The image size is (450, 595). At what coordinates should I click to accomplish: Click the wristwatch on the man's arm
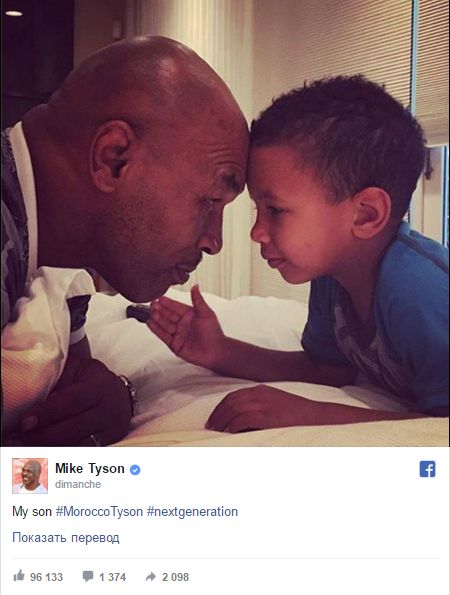129,395
